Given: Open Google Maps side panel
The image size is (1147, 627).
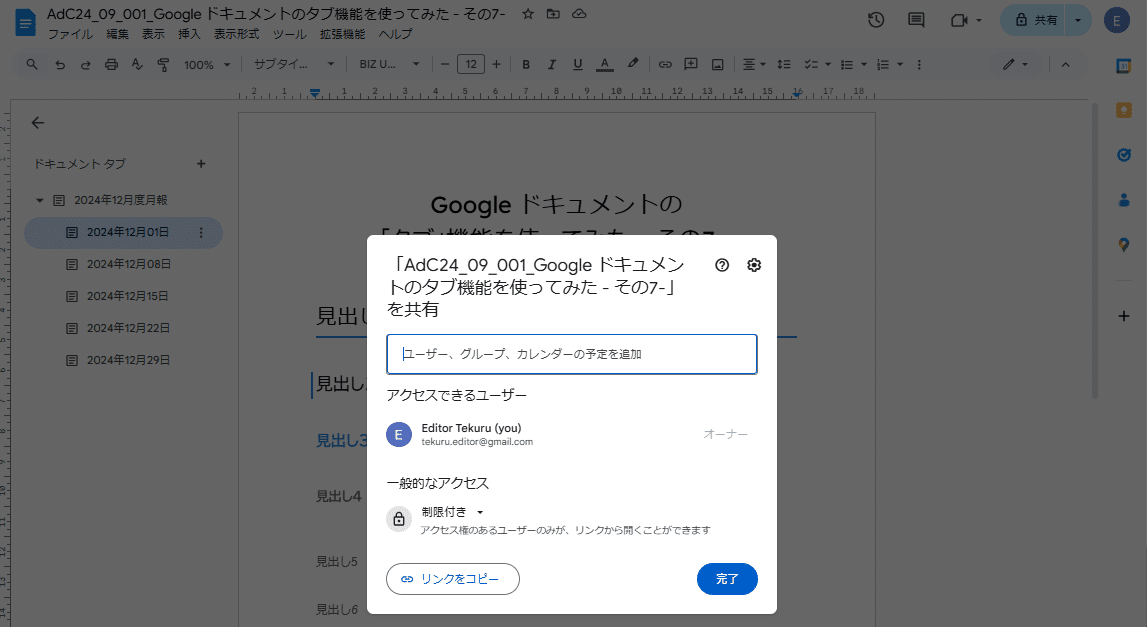Looking at the screenshot, I should coord(1124,244).
